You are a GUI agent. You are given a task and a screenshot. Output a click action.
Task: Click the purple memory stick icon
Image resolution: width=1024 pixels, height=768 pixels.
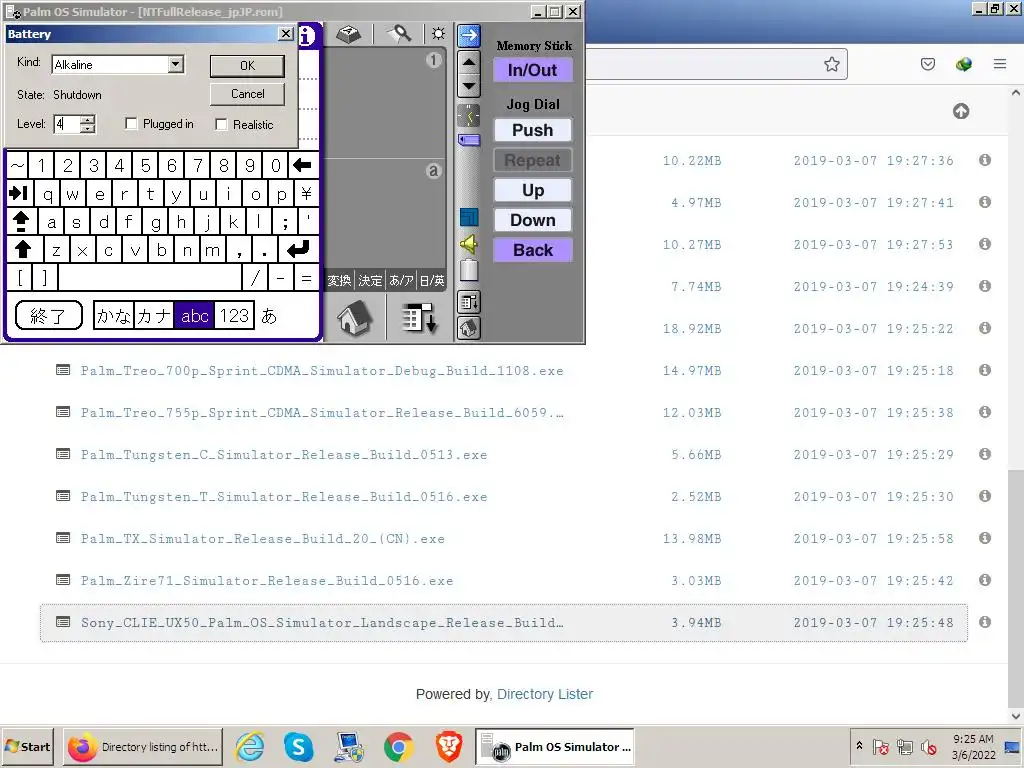[468, 140]
